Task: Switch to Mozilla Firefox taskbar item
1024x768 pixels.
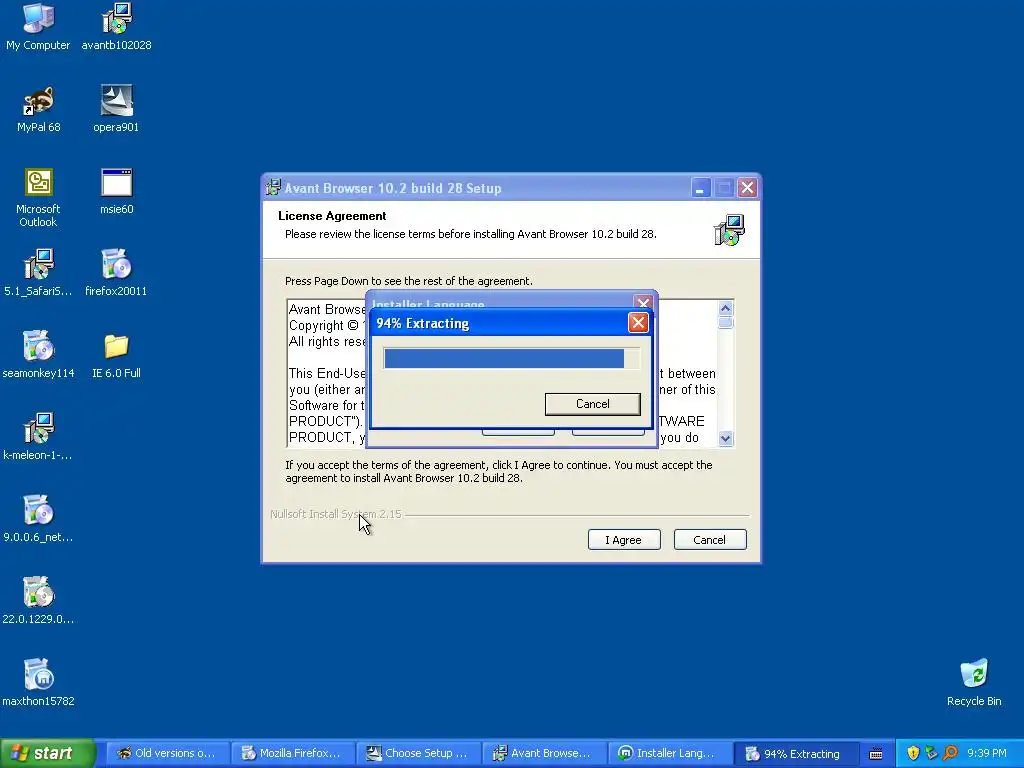Action: click(293, 753)
